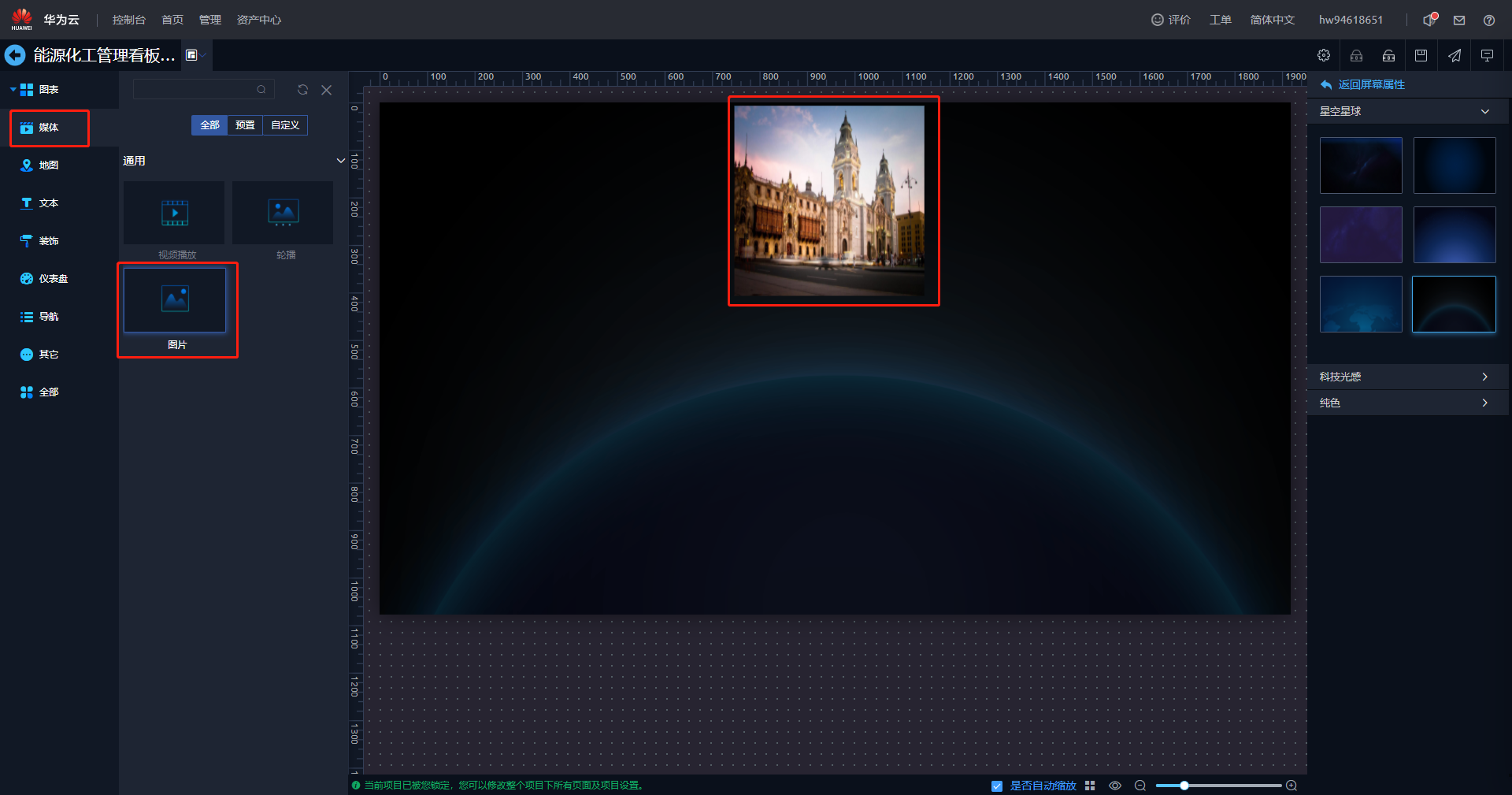This screenshot has height=795, width=1512.
Task: Switch to the 自定义 filter tab
Action: [285, 125]
